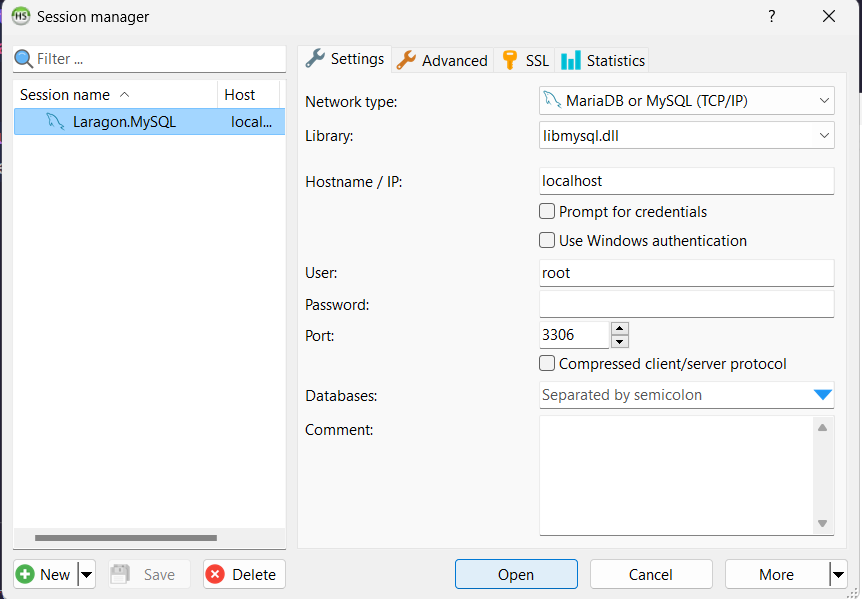Click the HeidiSQL app icon in title bar
Viewport: 862px width, 599px height.
click(20, 16)
